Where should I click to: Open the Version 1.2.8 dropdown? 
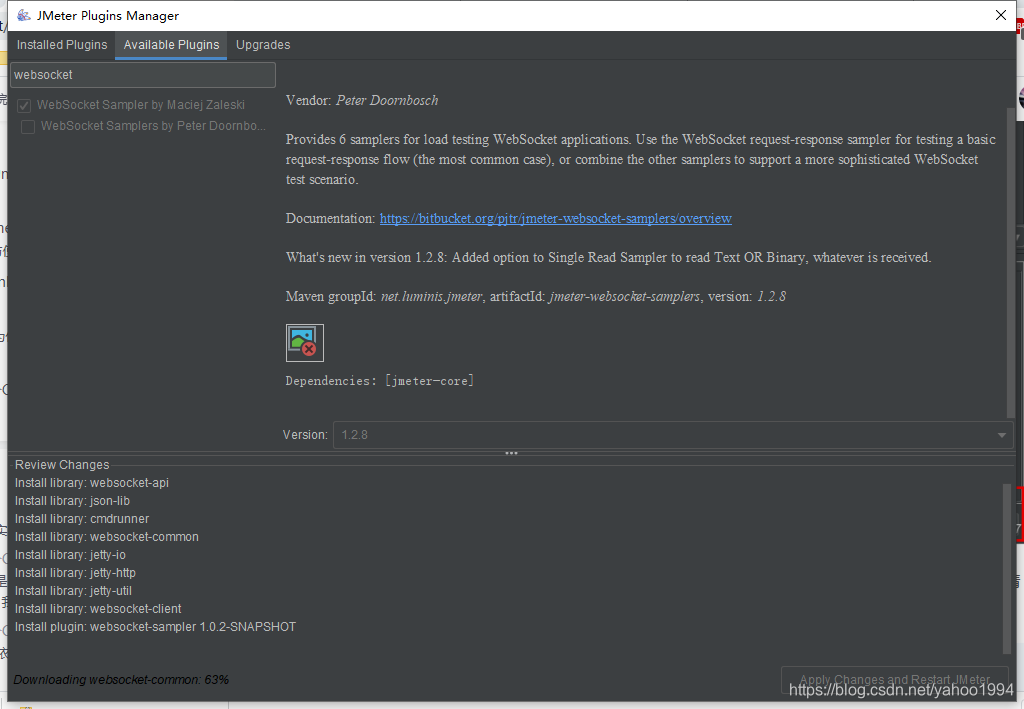click(x=673, y=435)
